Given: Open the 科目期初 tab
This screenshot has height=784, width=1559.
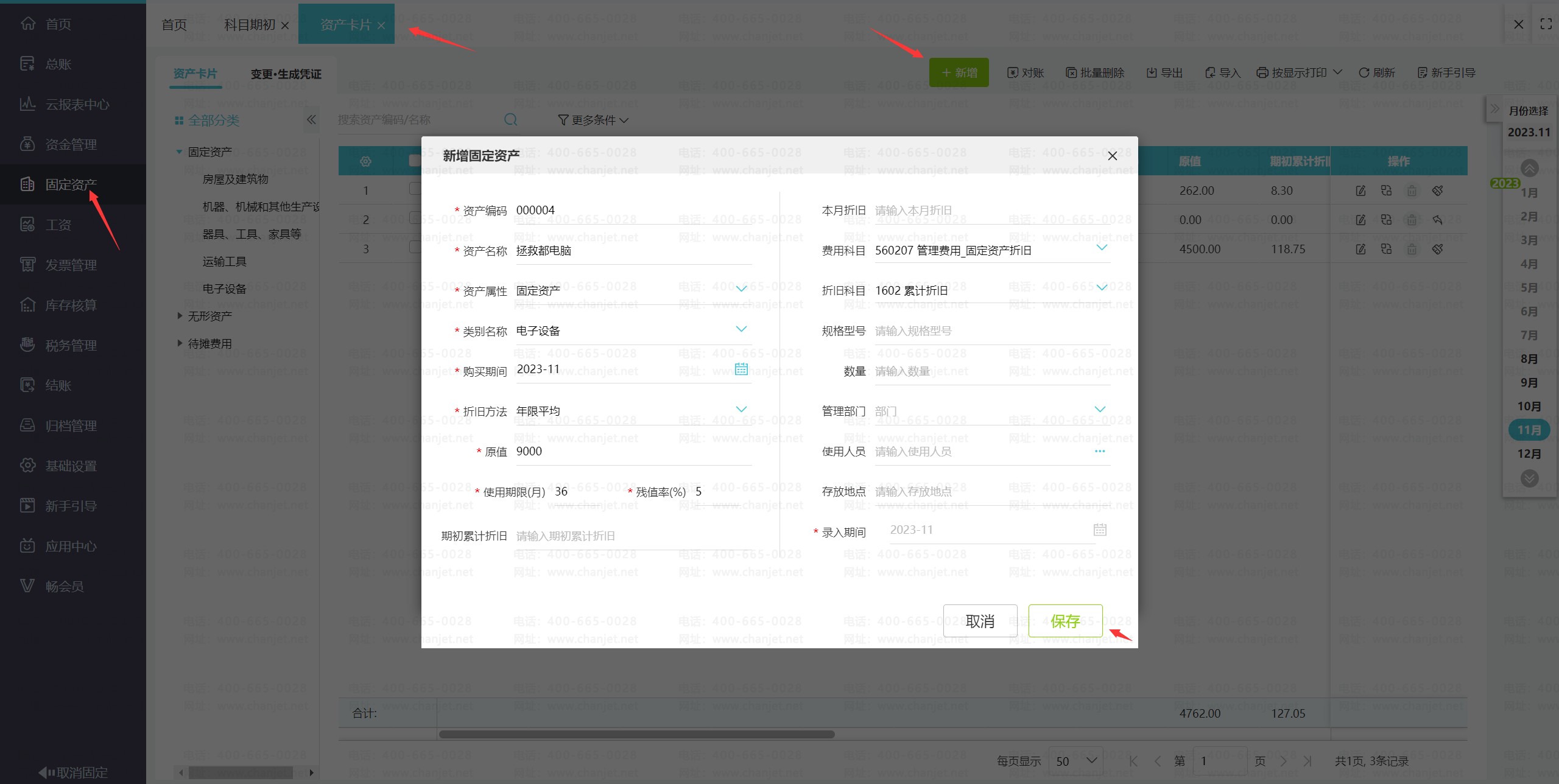Looking at the screenshot, I should pos(250,24).
